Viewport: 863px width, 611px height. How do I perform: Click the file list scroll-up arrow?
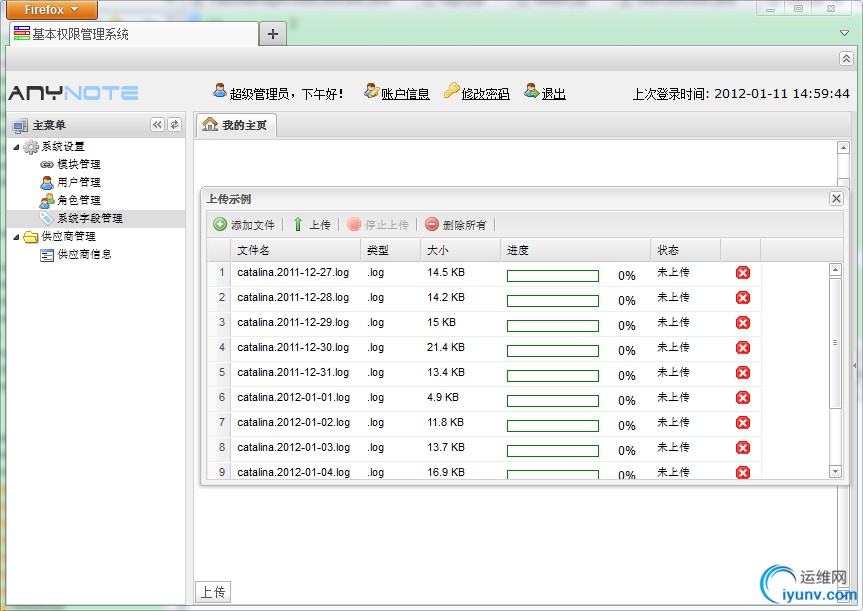(x=835, y=270)
